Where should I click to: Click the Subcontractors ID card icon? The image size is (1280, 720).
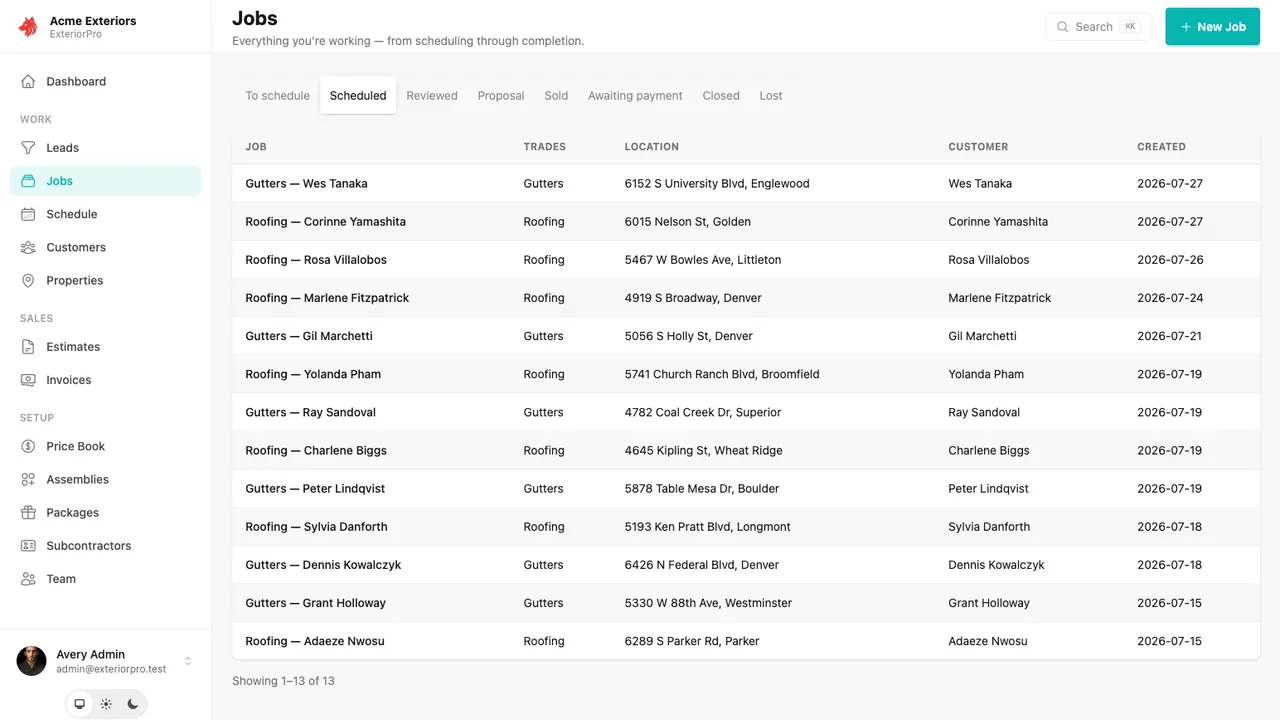28,546
